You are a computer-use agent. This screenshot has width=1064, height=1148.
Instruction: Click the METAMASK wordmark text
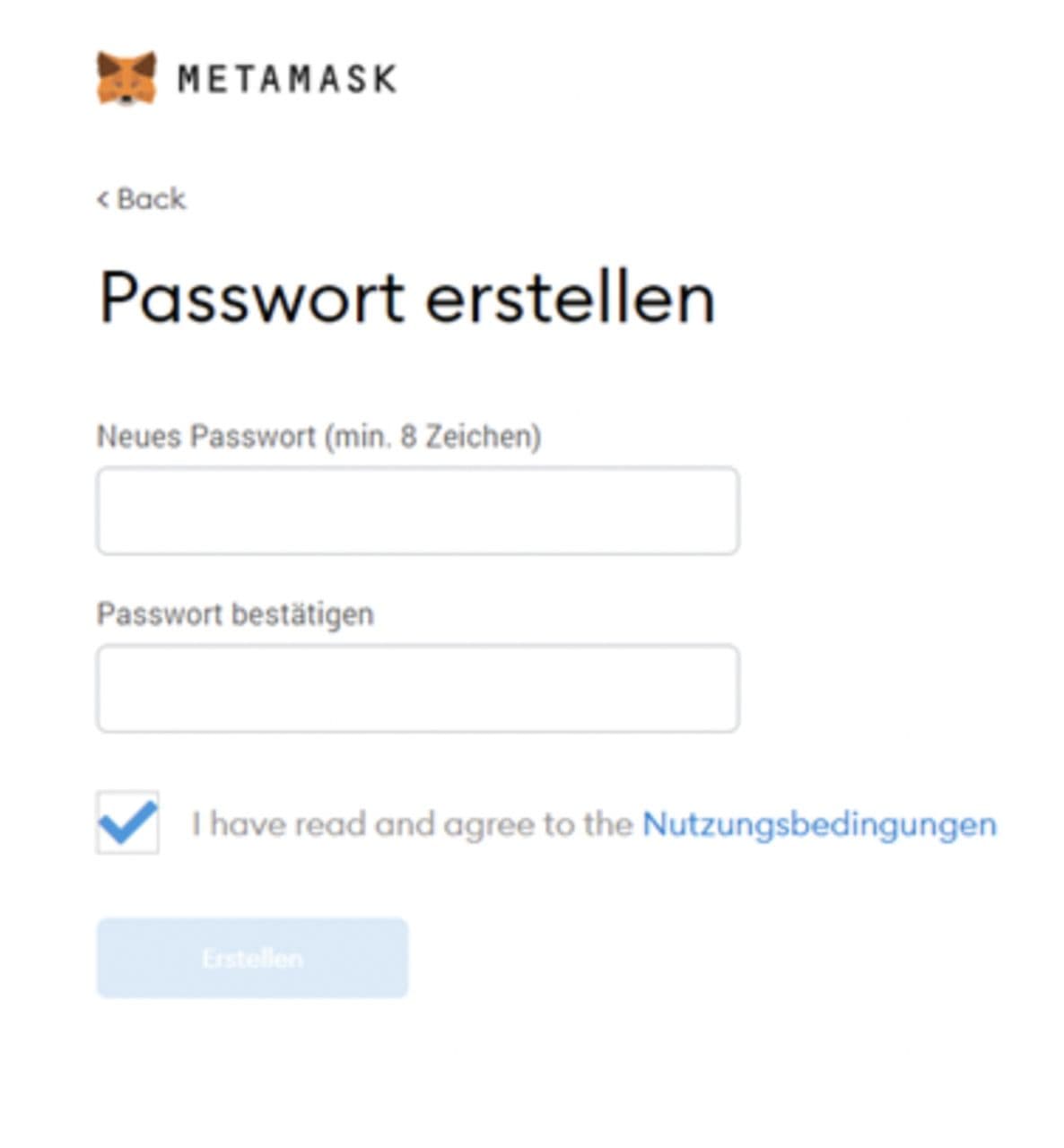click(286, 79)
